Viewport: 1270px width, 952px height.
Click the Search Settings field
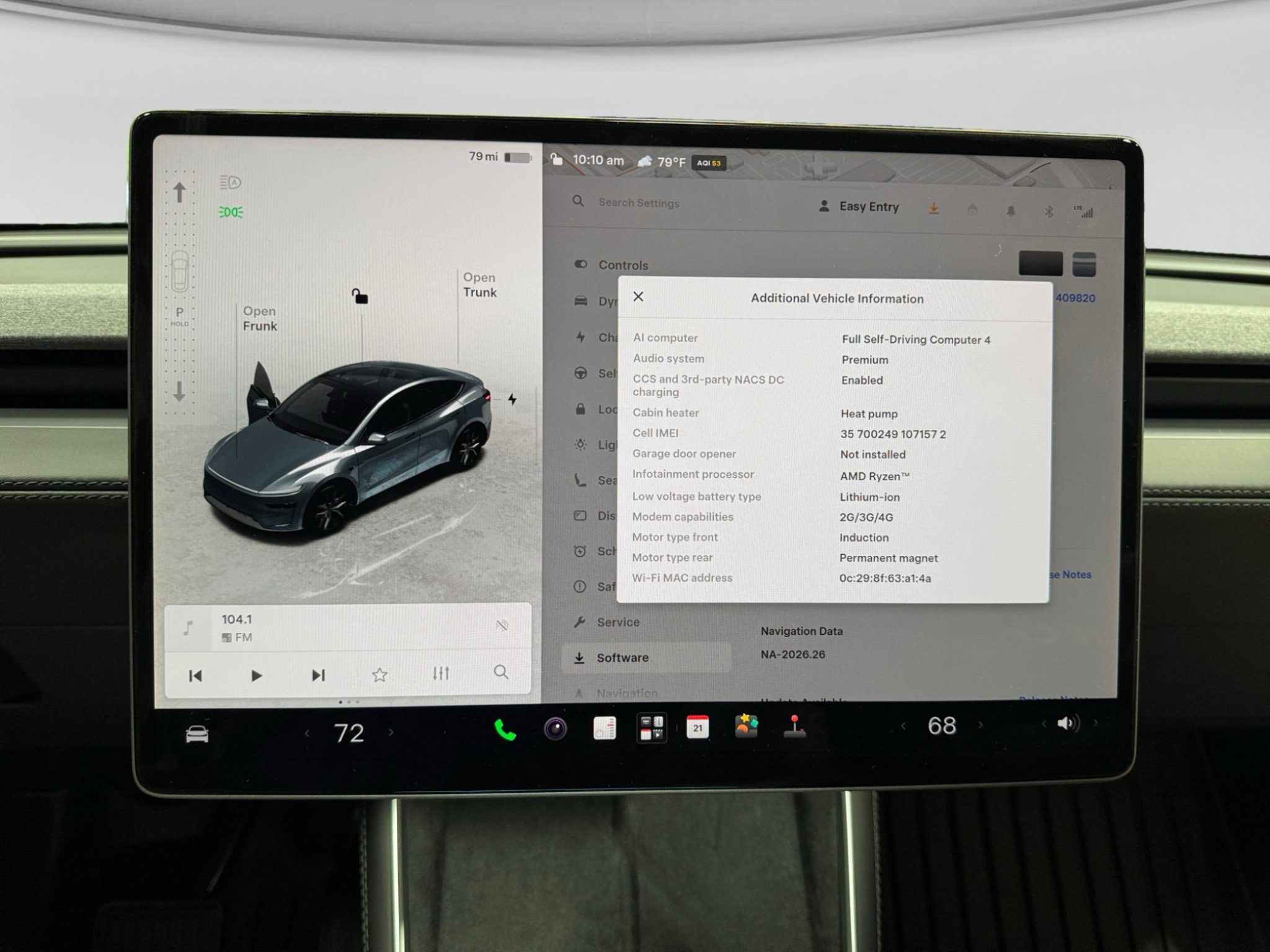[x=639, y=203]
